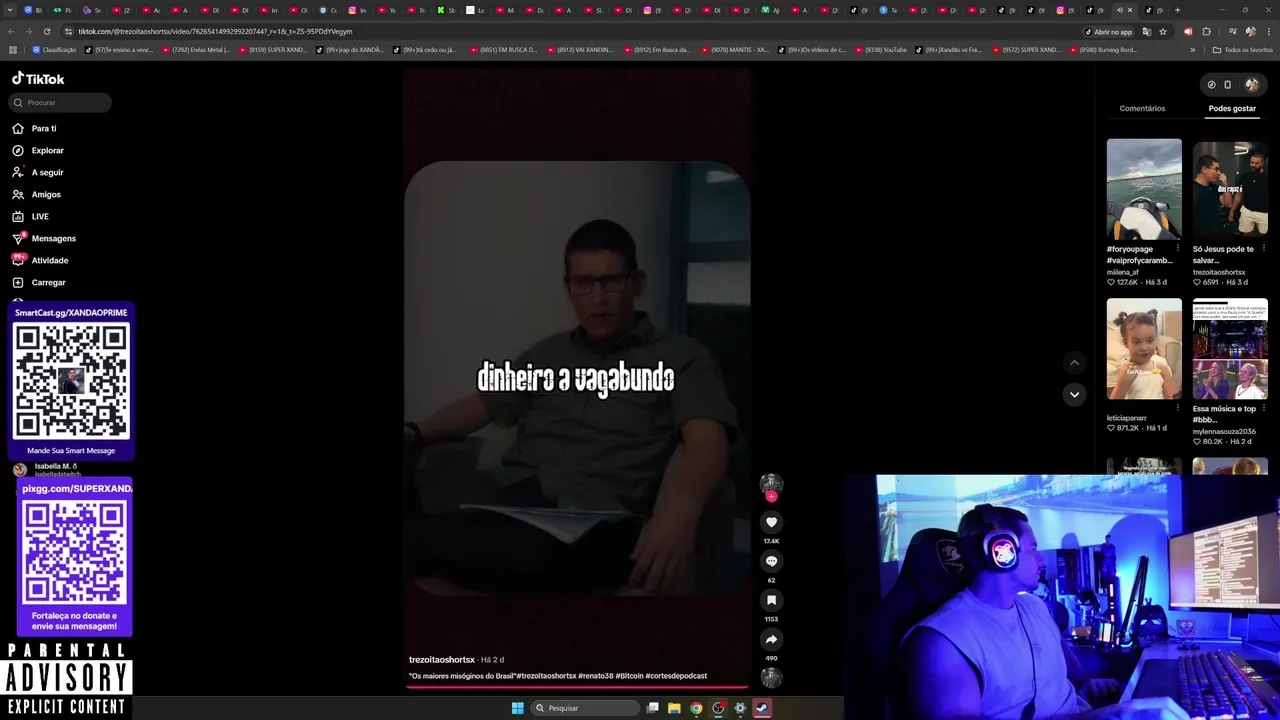
Task: Open Steam from the taskbar
Action: click(x=762, y=708)
